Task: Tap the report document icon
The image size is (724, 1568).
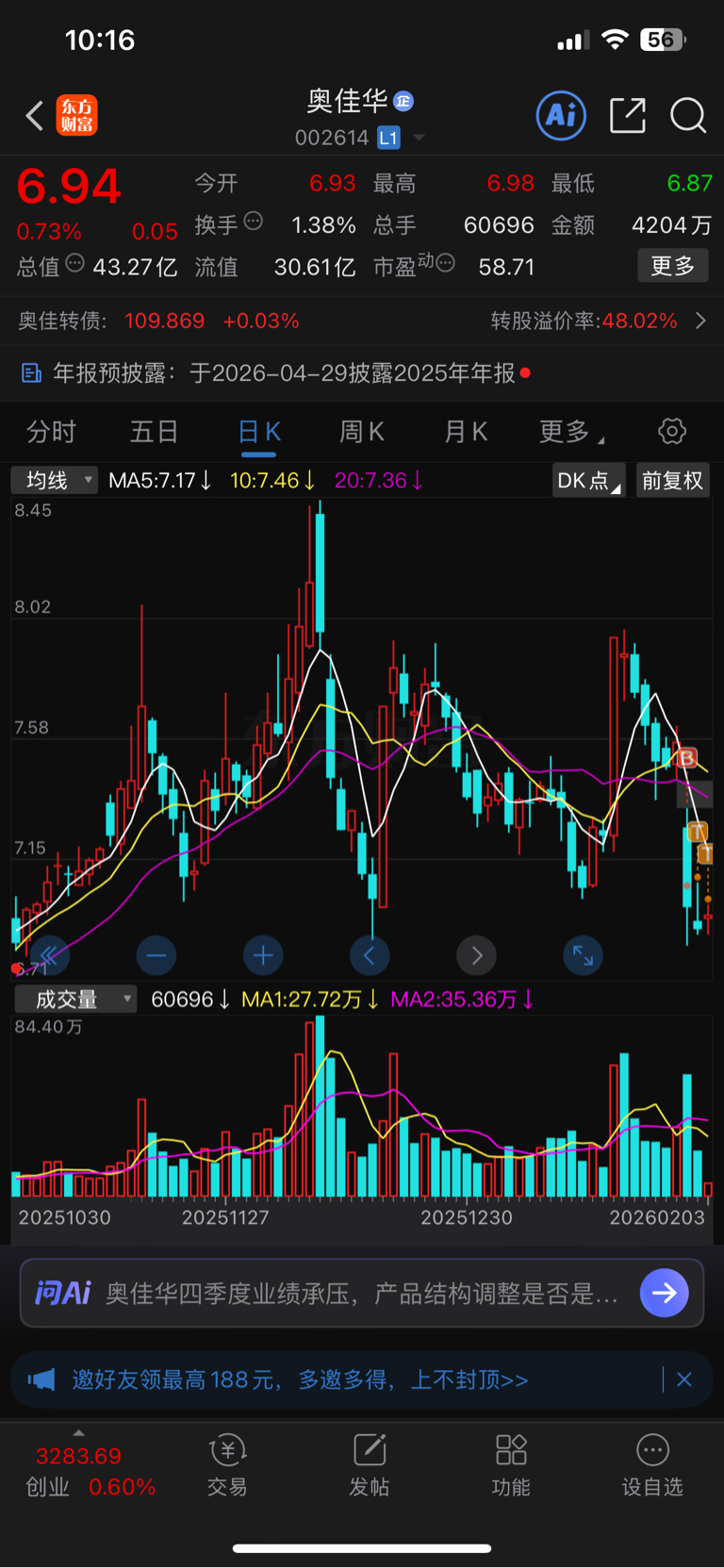Action: (31, 373)
